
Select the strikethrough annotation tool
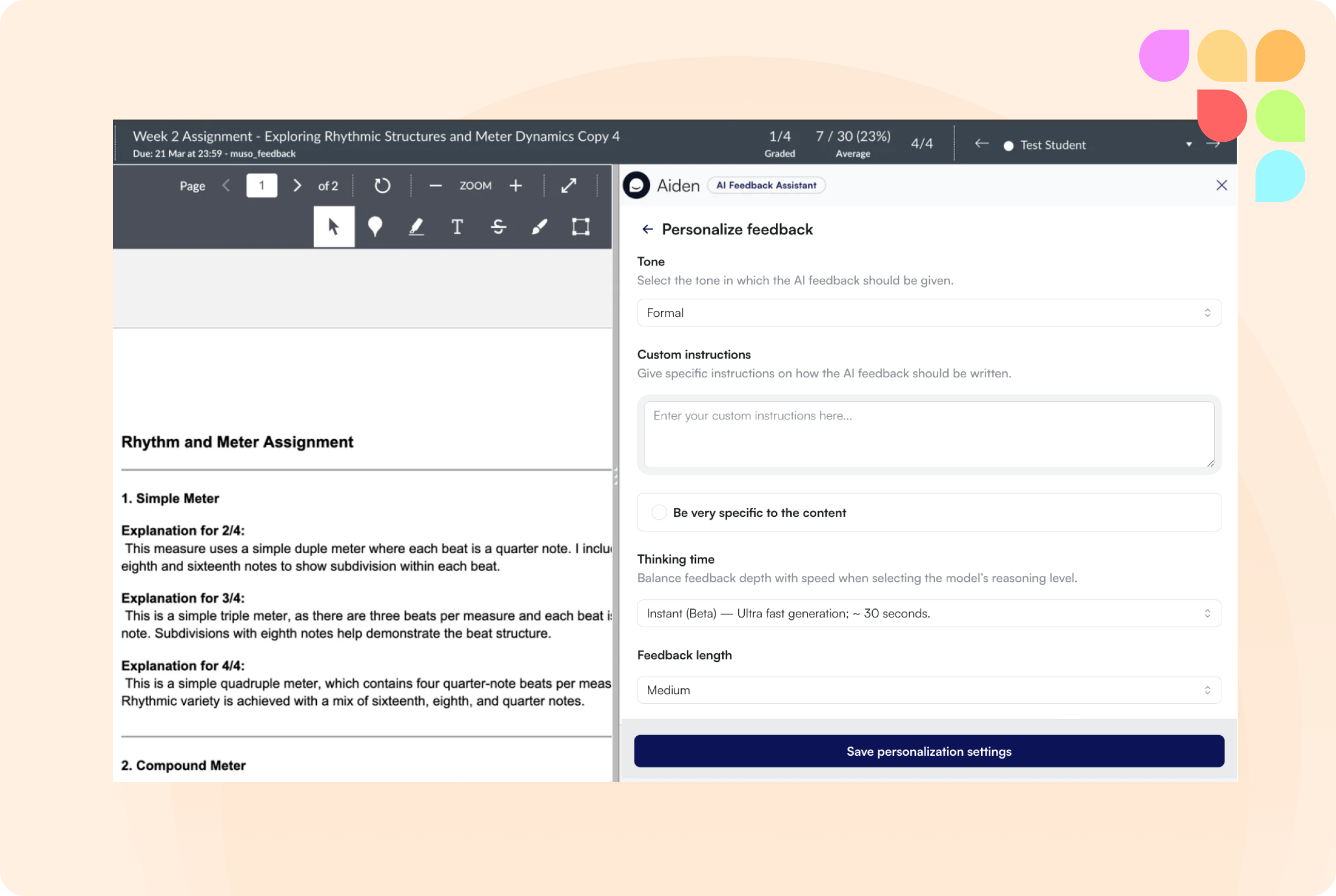coord(498,227)
